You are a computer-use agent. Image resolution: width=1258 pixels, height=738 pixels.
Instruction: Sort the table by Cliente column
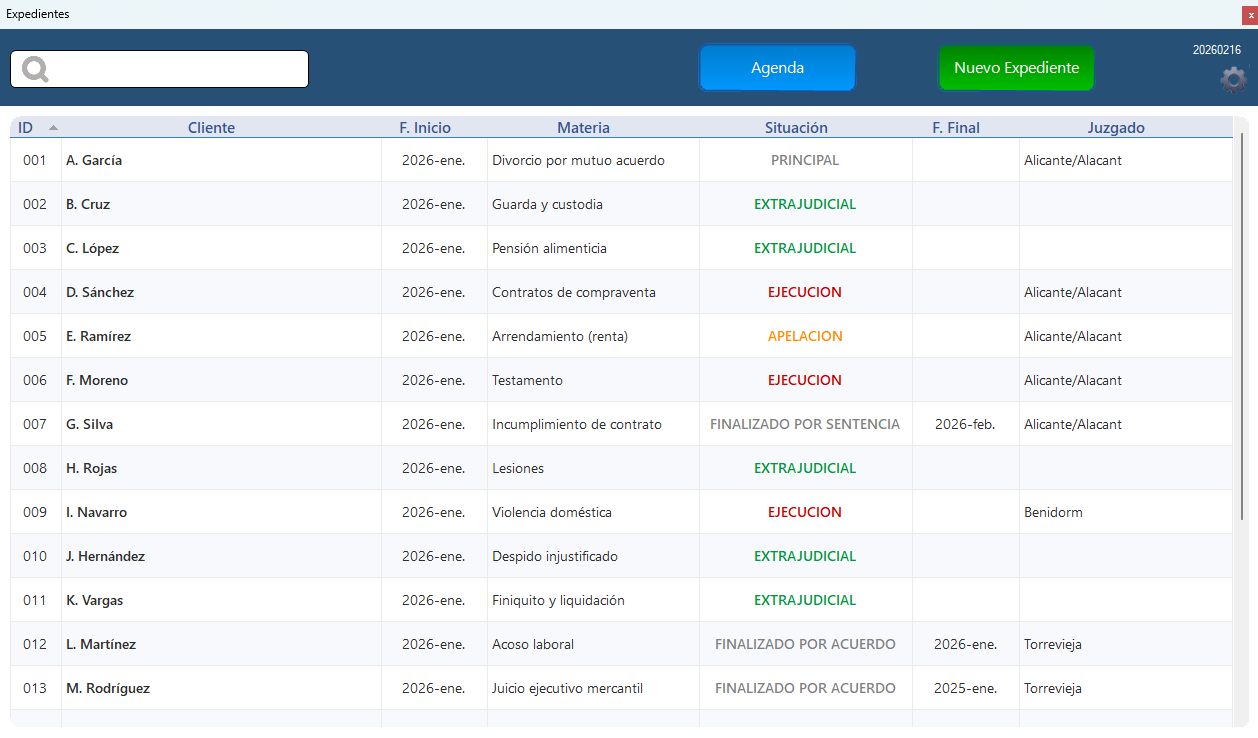pos(211,128)
